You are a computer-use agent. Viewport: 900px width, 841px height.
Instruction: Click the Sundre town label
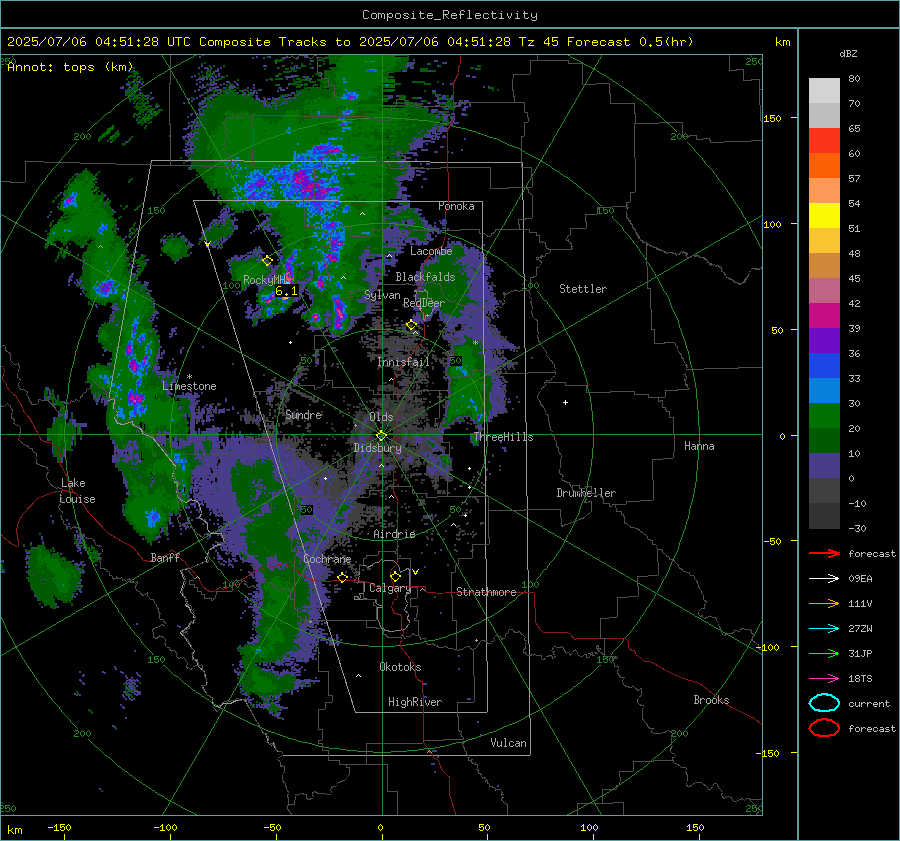(x=304, y=415)
